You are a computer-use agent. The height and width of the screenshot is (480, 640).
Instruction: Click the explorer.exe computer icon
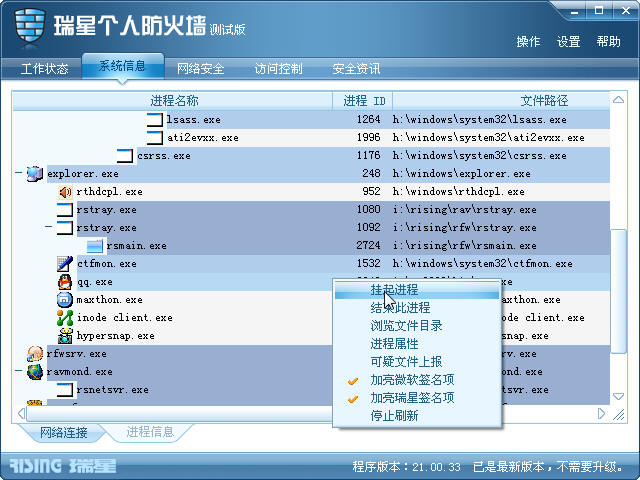coord(35,173)
